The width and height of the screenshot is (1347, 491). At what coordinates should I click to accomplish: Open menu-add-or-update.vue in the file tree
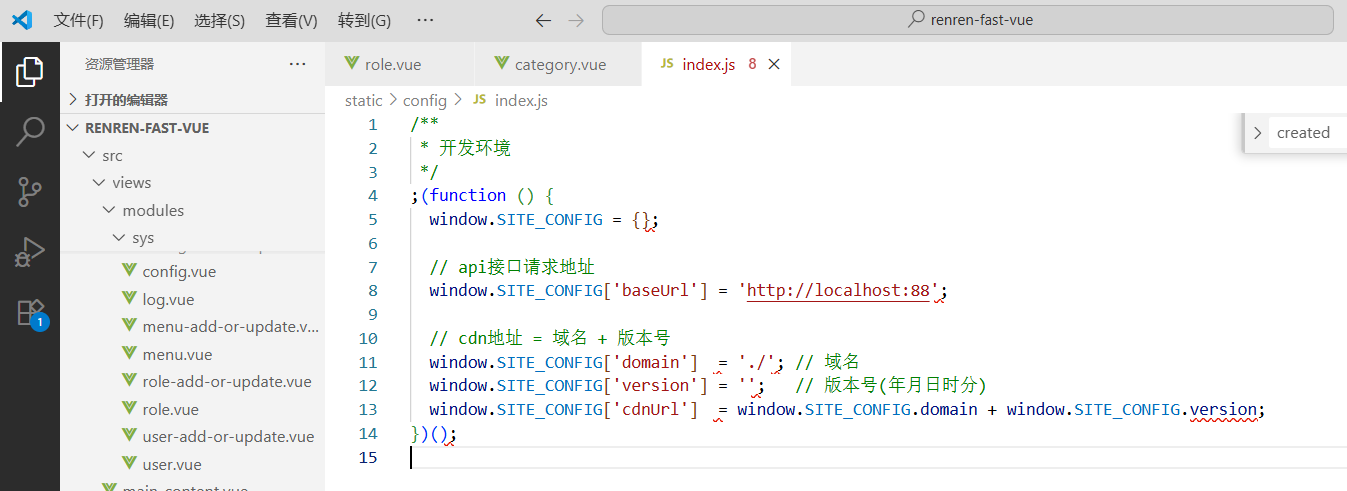pyautogui.click(x=231, y=327)
